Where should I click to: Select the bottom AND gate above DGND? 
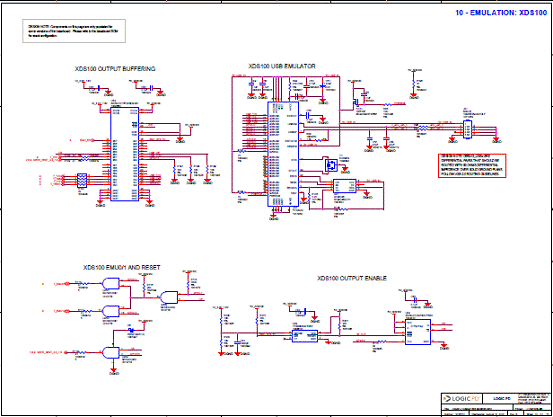(111, 353)
